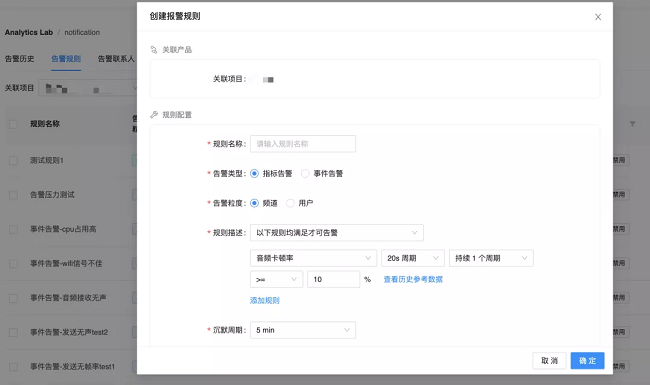
Task: Click the 规则配置 wrench icon
Action: pyautogui.click(x=154, y=114)
